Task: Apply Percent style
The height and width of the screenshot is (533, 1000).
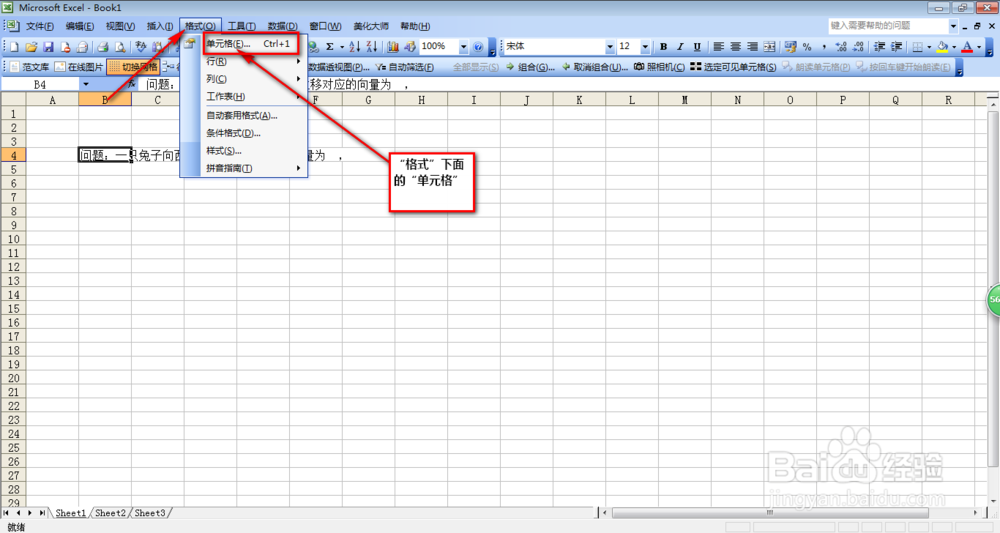Action: [807, 47]
